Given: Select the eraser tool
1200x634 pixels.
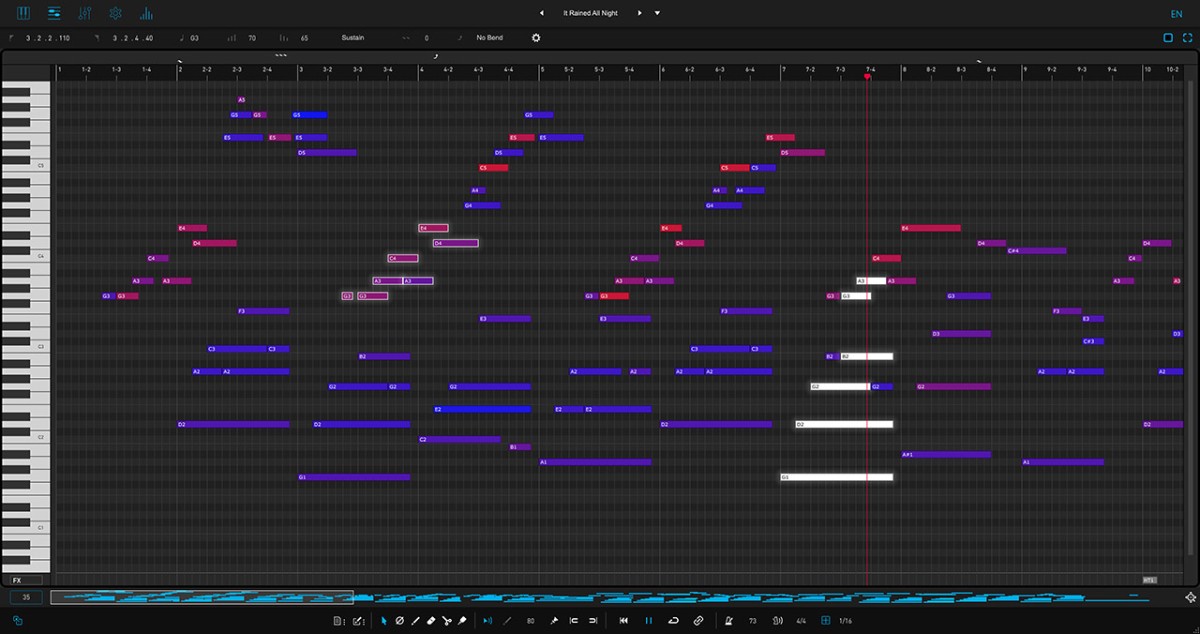Looking at the screenshot, I should coord(431,621).
